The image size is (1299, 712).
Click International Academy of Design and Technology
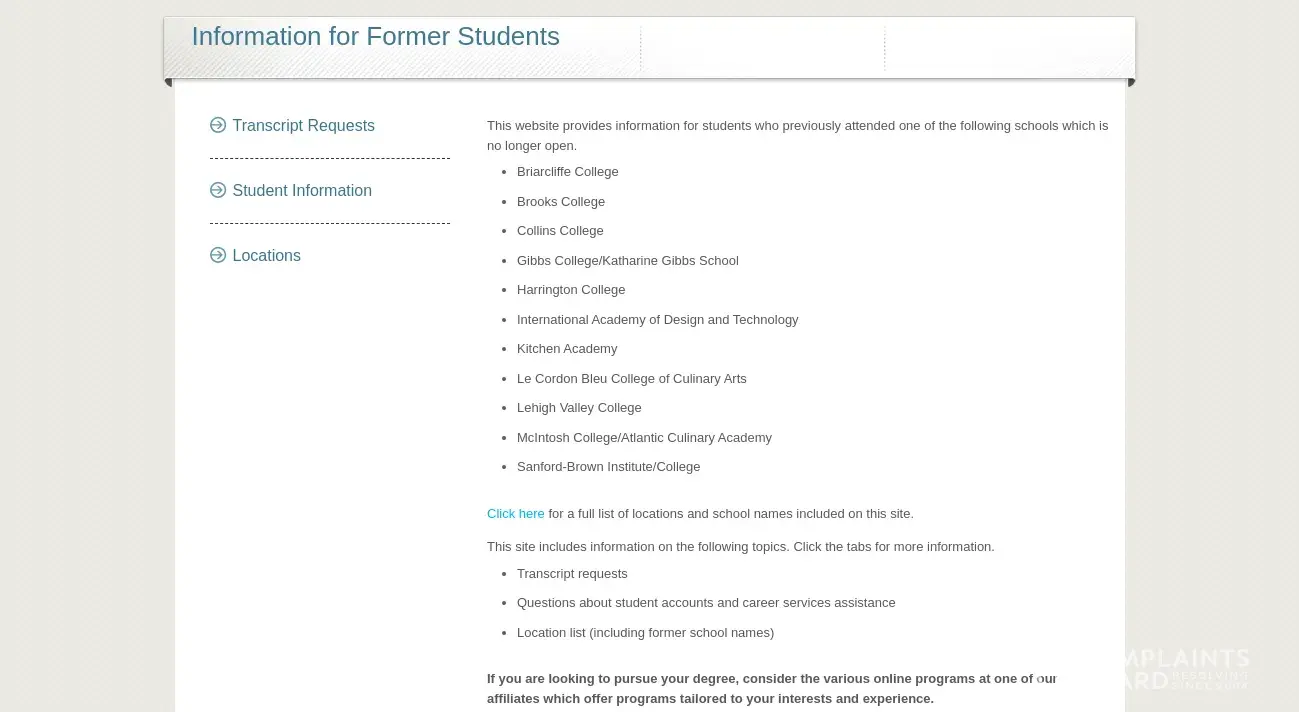pyautogui.click(x=657, y=320)
